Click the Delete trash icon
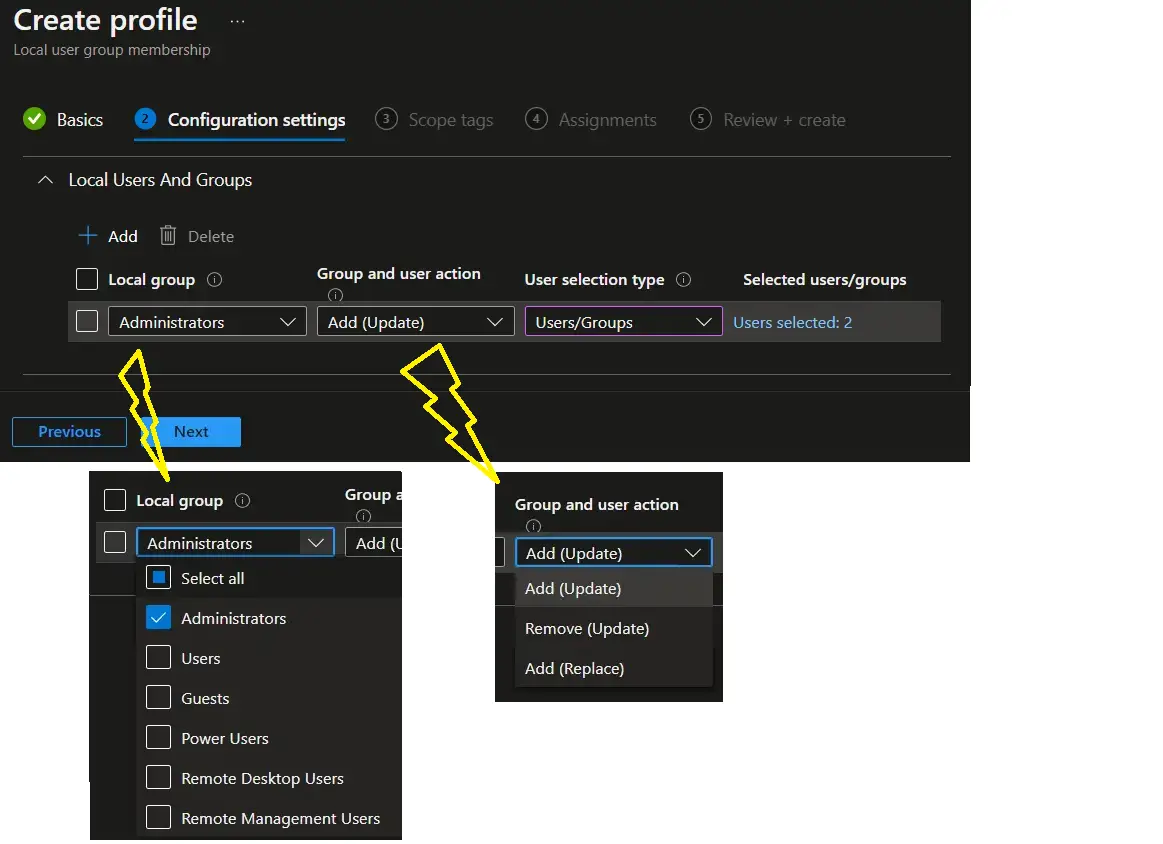 166,236
